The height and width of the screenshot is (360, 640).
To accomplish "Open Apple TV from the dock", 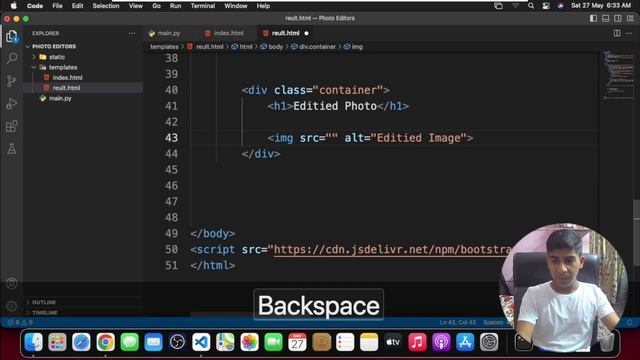I will pyautogui.click(x=393, y=342).
